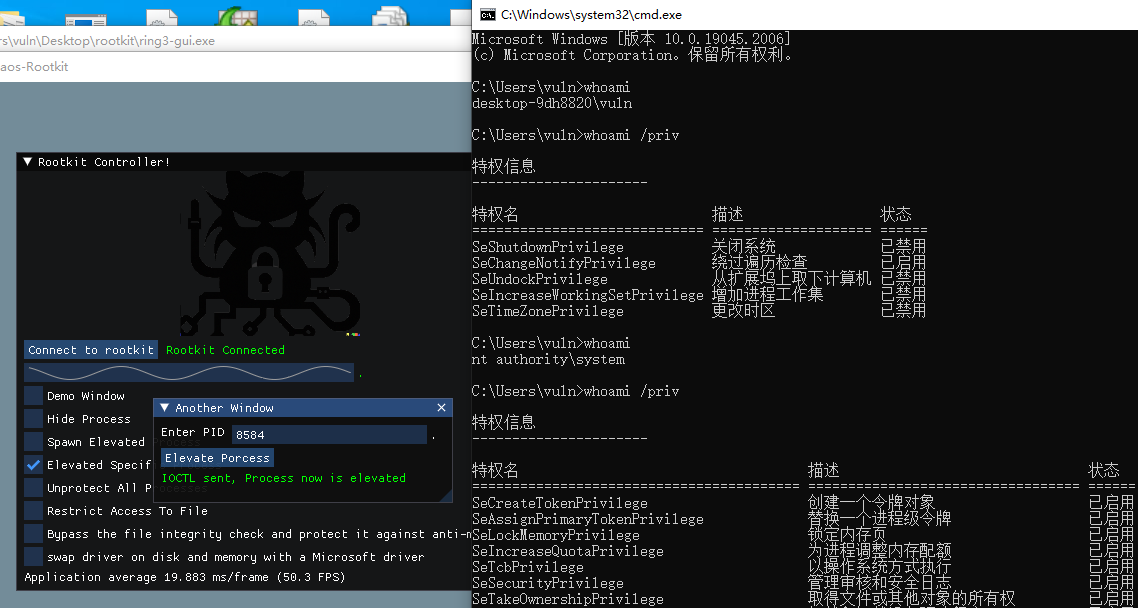The width and height of the screenshot is (1138, 608).
Task: Click the "管理审核和安全日志" description in cmd
Action: (x=880, y=583)
